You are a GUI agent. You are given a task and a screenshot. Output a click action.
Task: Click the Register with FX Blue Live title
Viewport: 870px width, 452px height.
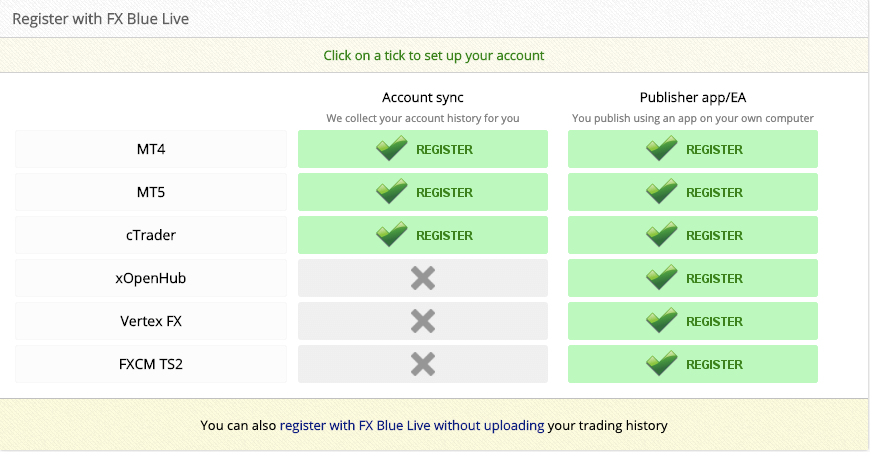[99, 19]
